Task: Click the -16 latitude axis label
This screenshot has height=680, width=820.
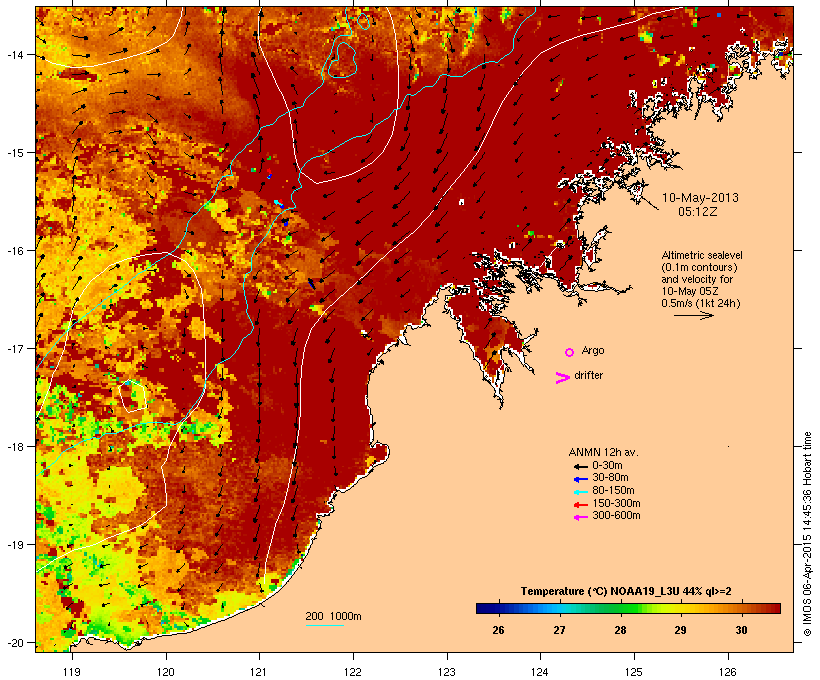Action: coord(14,251)
